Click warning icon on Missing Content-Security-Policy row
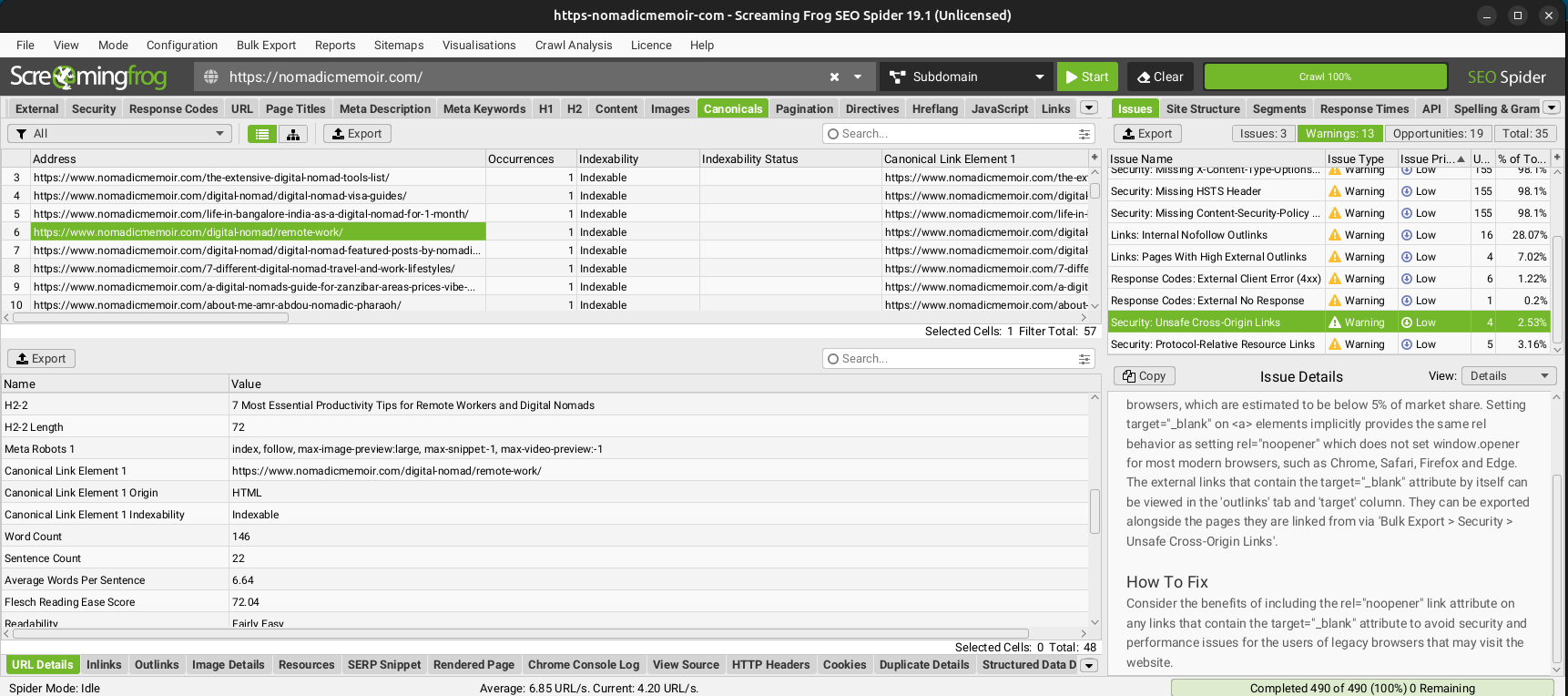This screenshot has width=1568, height=696. (1335, 213)
